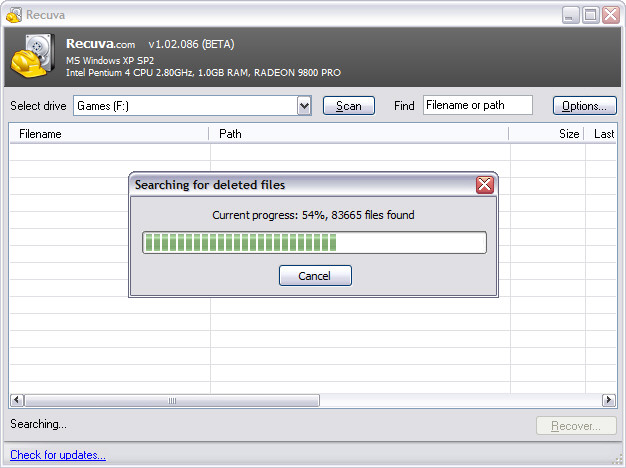Click the 'Searching...' status text
This screenshot has height=468, width=626.
point(38,424)
